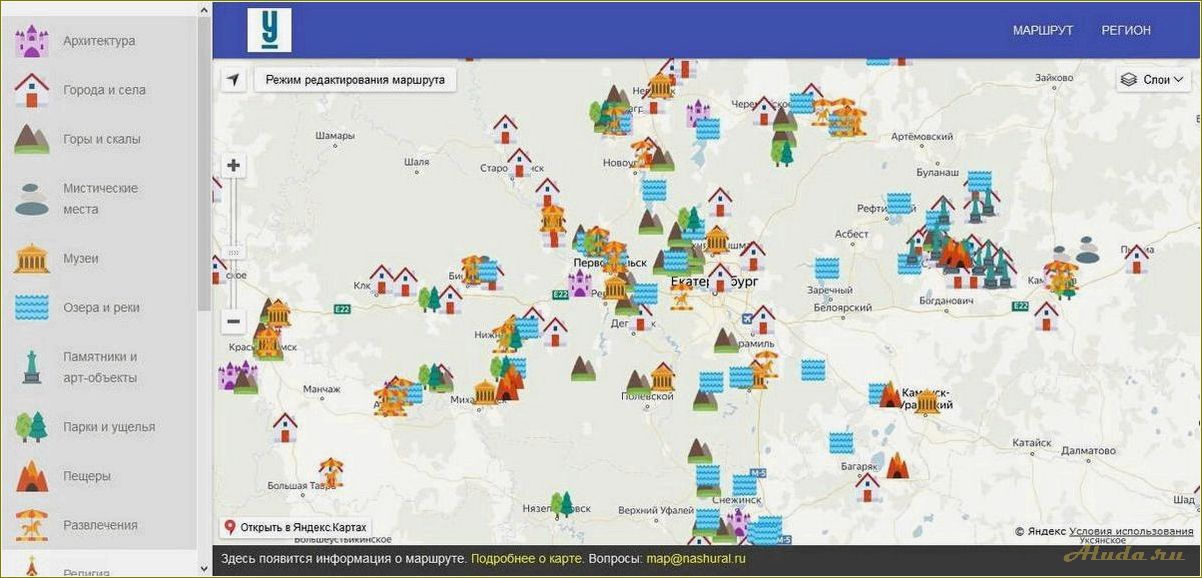Screen dimensions: 1202x578
Task: Click the geolocation arrow icon on map
Action: coord(233,80)
